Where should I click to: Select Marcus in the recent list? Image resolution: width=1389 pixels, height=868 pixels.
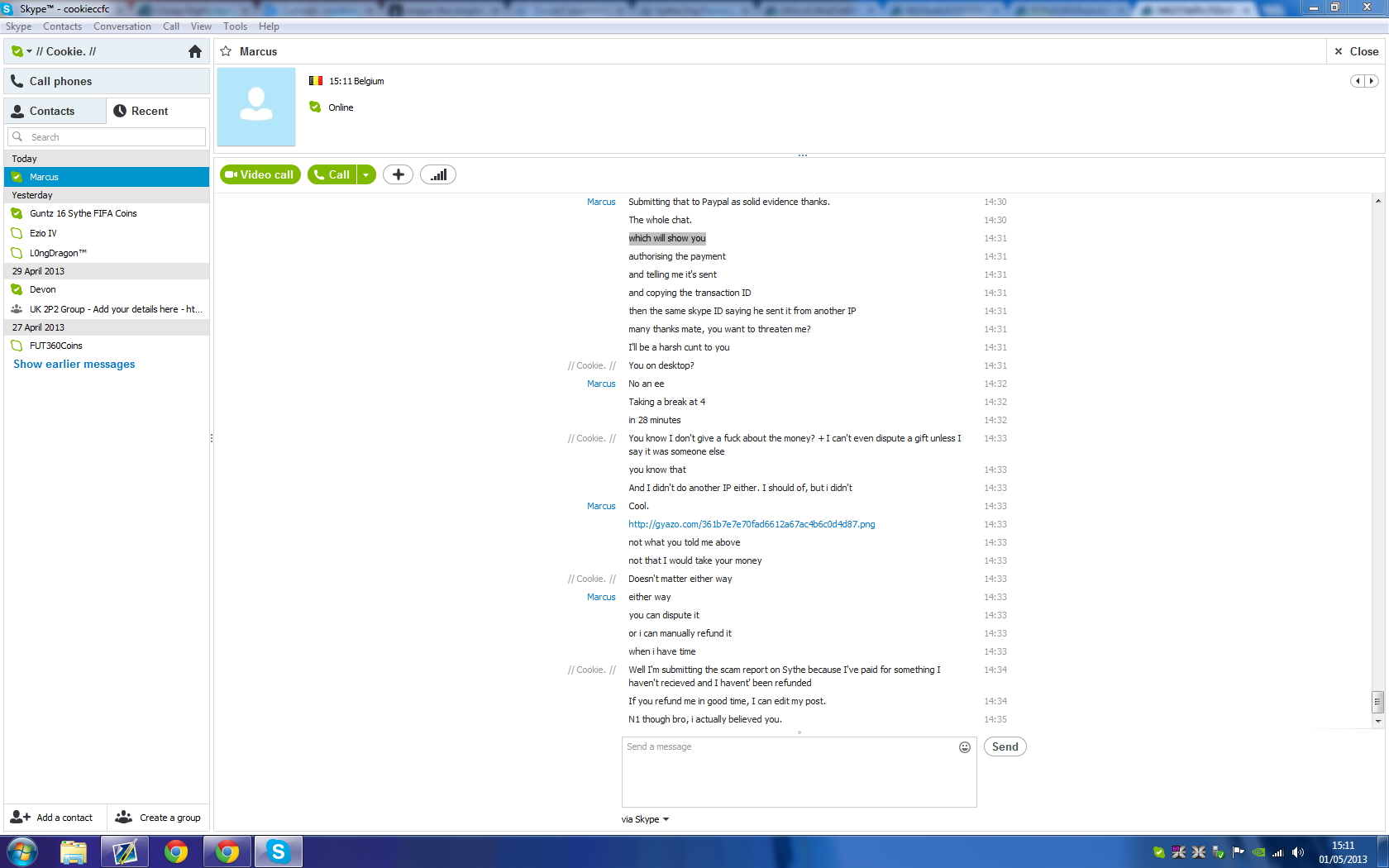[x=107, y=177]
